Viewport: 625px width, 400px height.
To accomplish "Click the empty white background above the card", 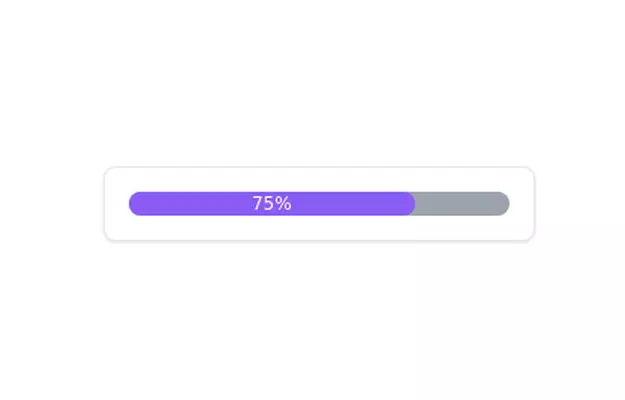I will point(319,80).
